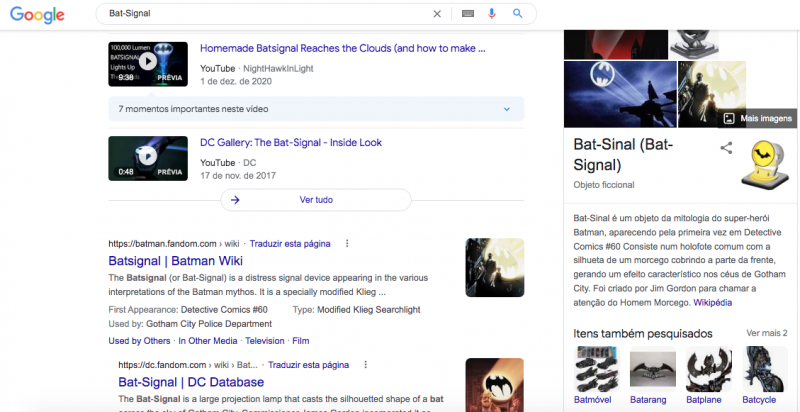Jump to In Other Media section link
The width and height of the screenshot is (800, 412).
210,341
